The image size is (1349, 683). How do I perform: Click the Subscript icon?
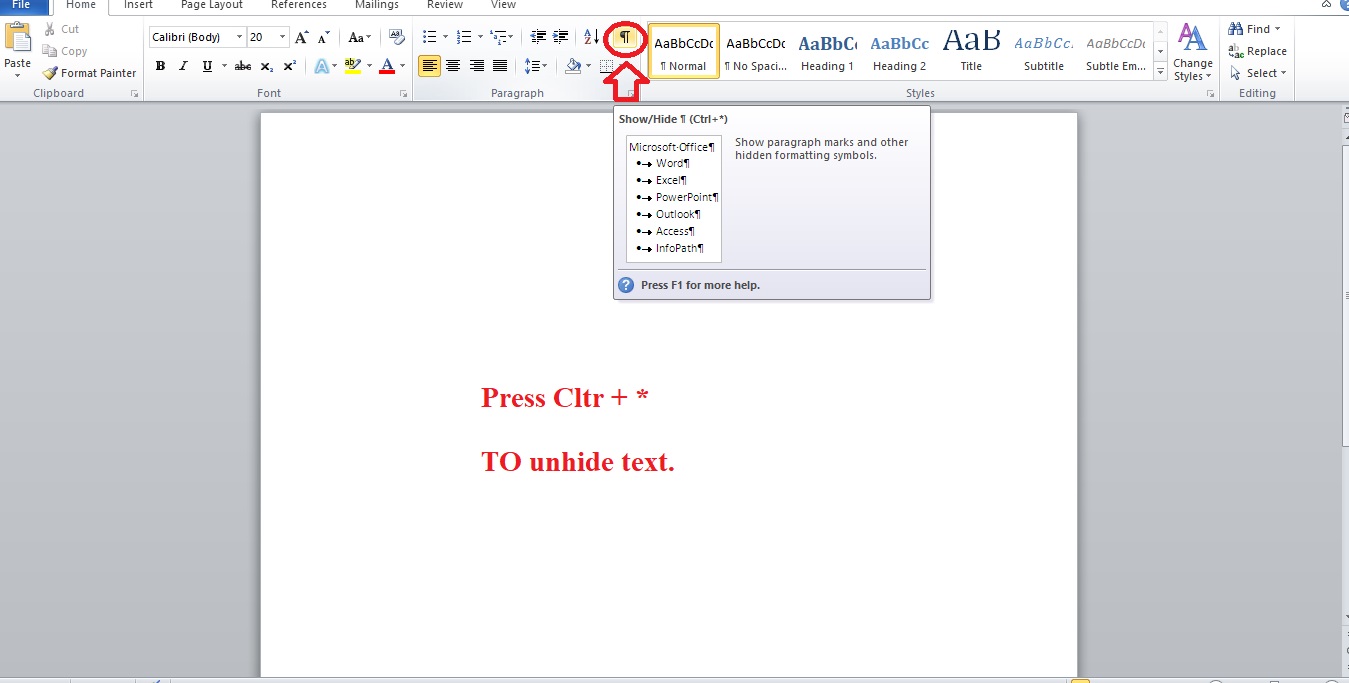click(x=266, y=66)
